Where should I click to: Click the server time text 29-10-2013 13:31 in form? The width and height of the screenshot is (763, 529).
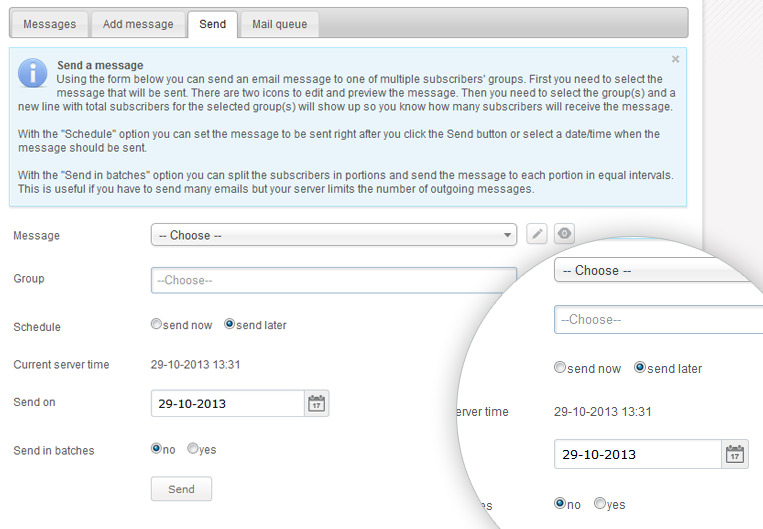pyautogui.click(x=195, y=365)
